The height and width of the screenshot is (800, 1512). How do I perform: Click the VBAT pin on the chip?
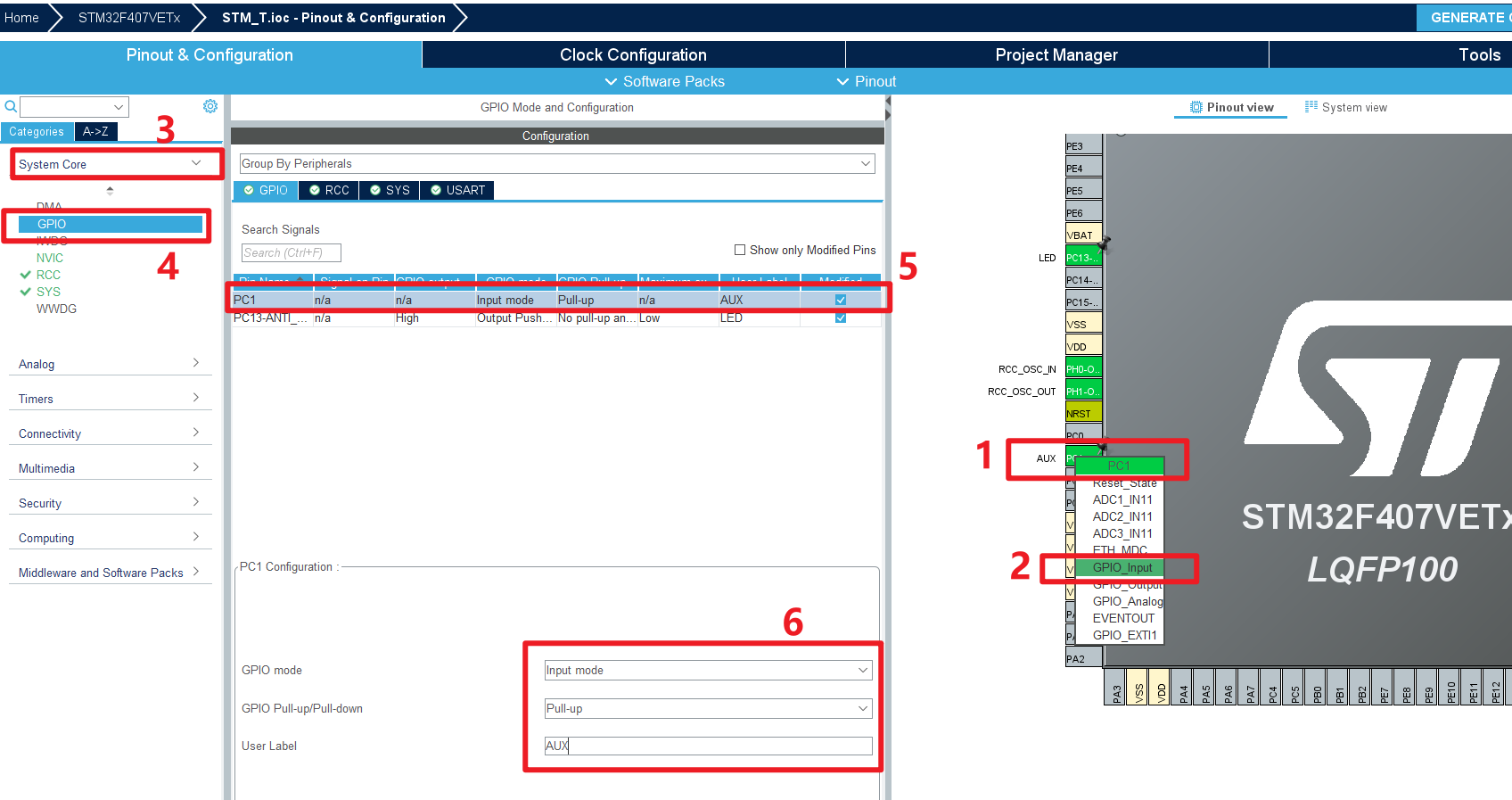[1083, 235]
